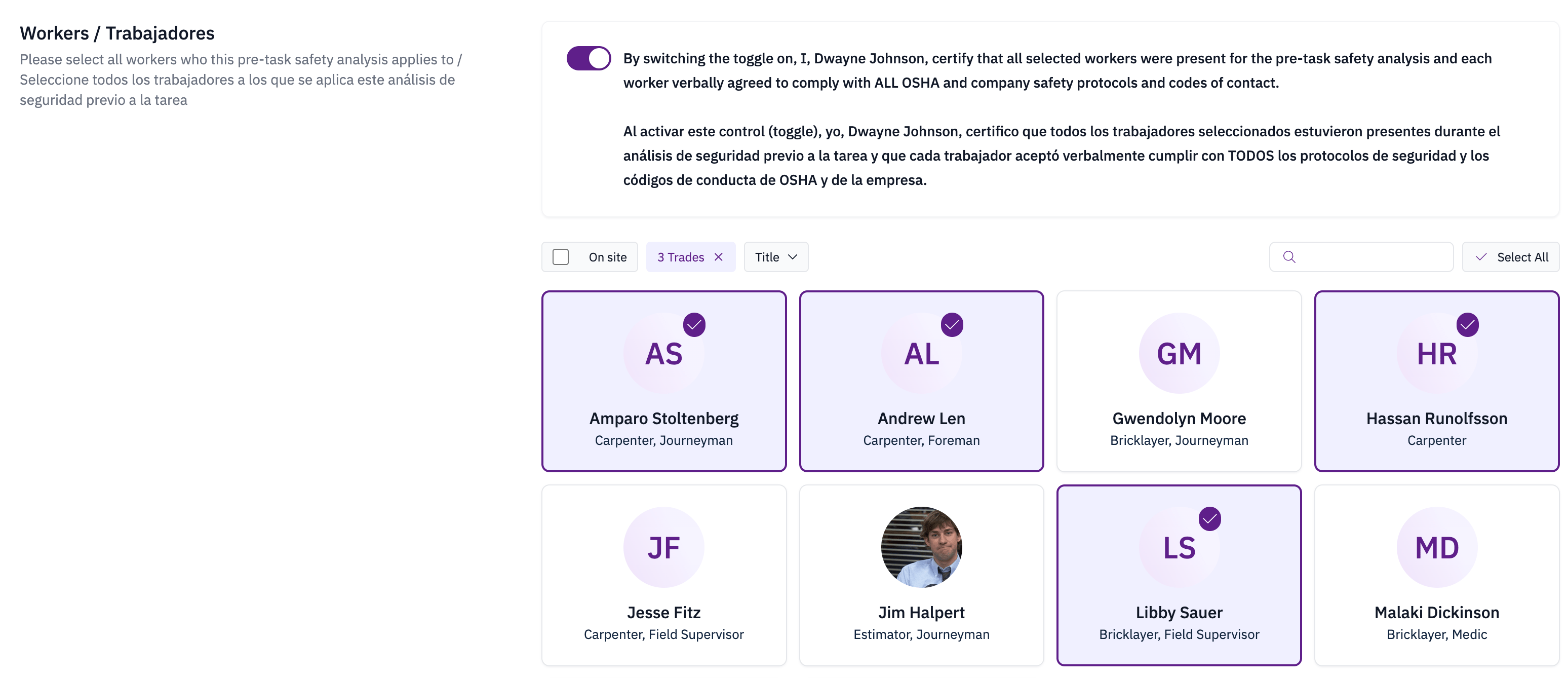Click 'Bricklayer, Field Supervisor' role text
1568x678 pixels.
[x=1179, y=634]
